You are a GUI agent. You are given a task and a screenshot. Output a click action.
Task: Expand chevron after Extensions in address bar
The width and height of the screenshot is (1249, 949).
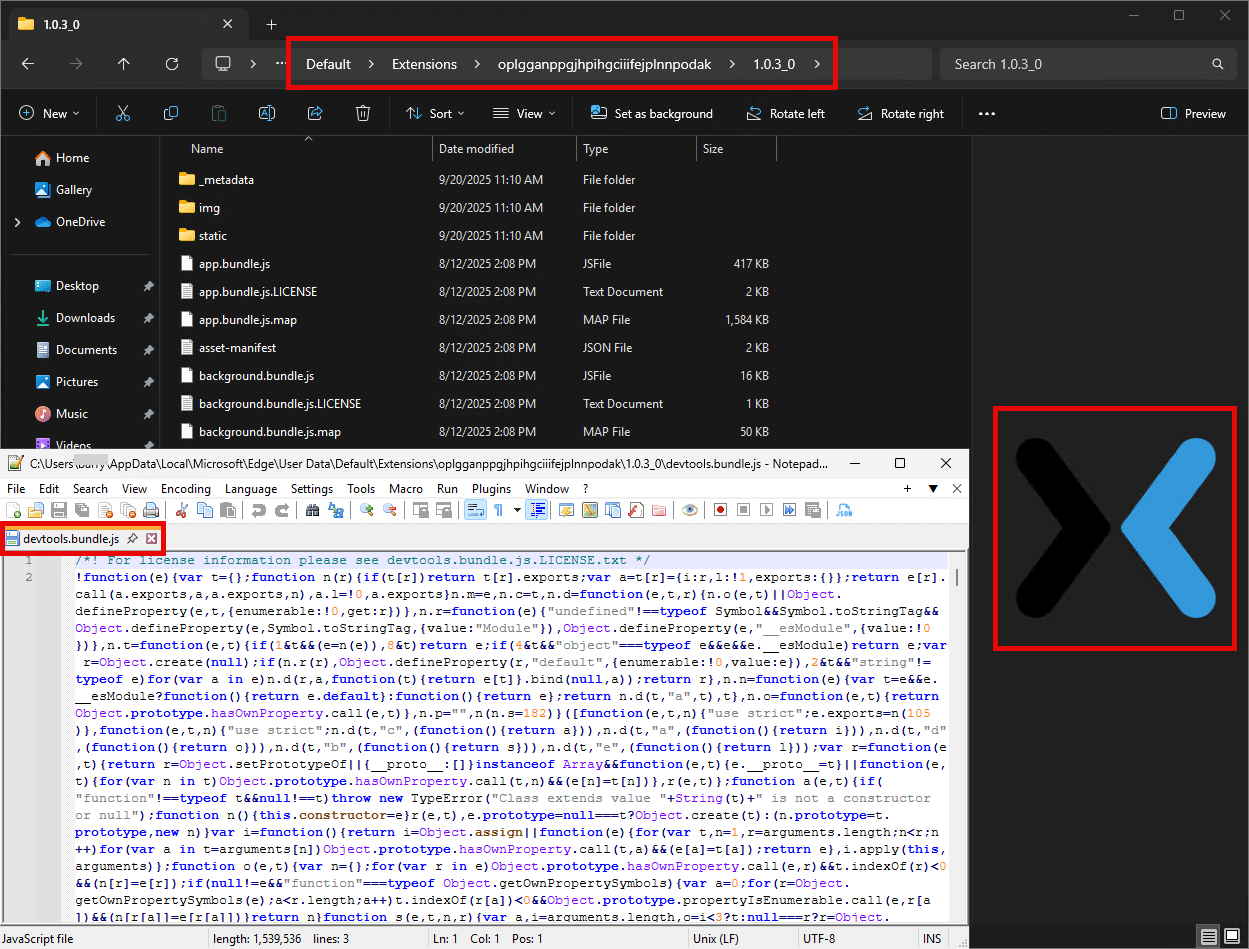click(477, 64)
